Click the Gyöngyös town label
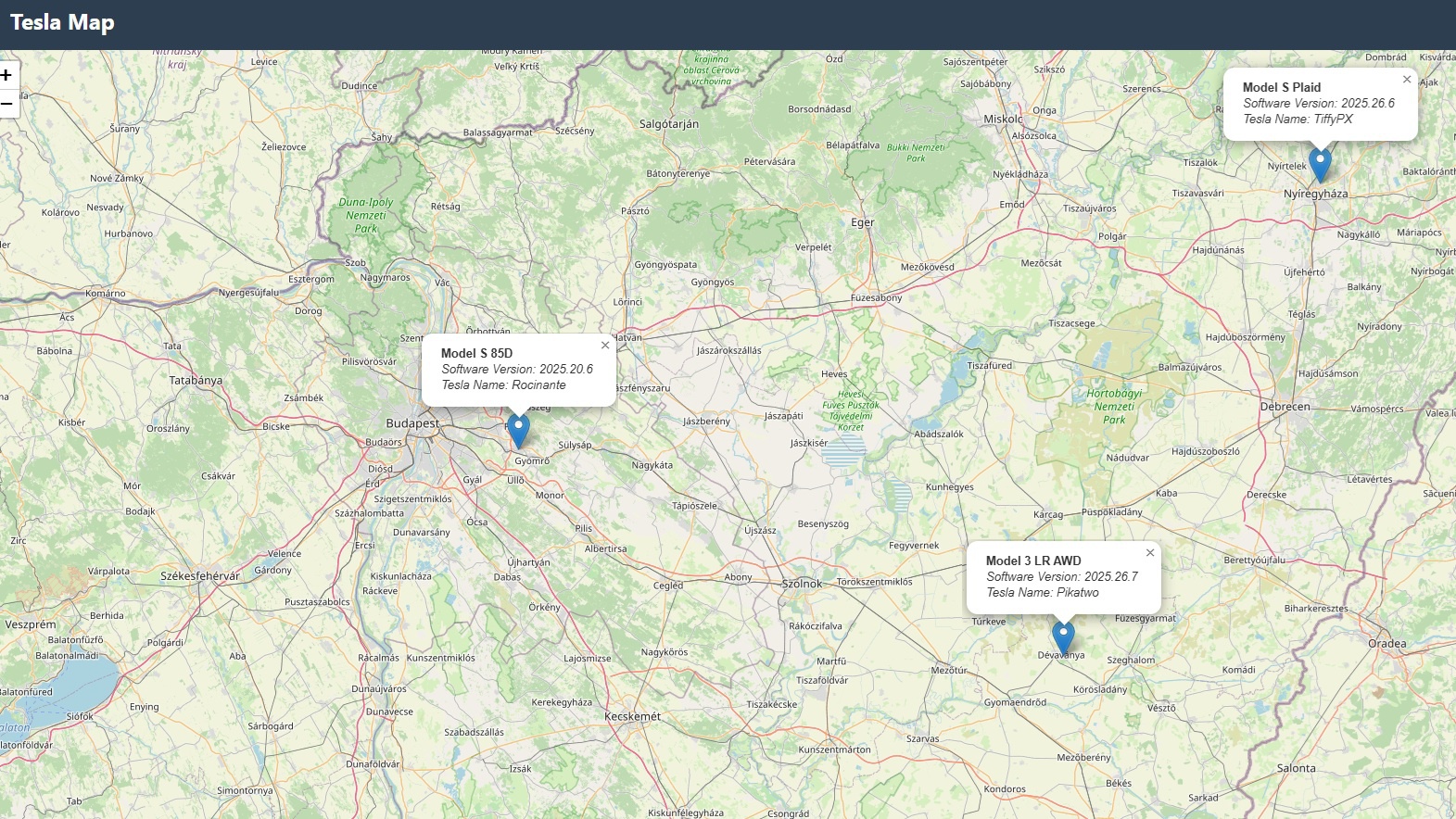Image resolution: width=1456 pixels, height=819 pixels. click(713, 283)
